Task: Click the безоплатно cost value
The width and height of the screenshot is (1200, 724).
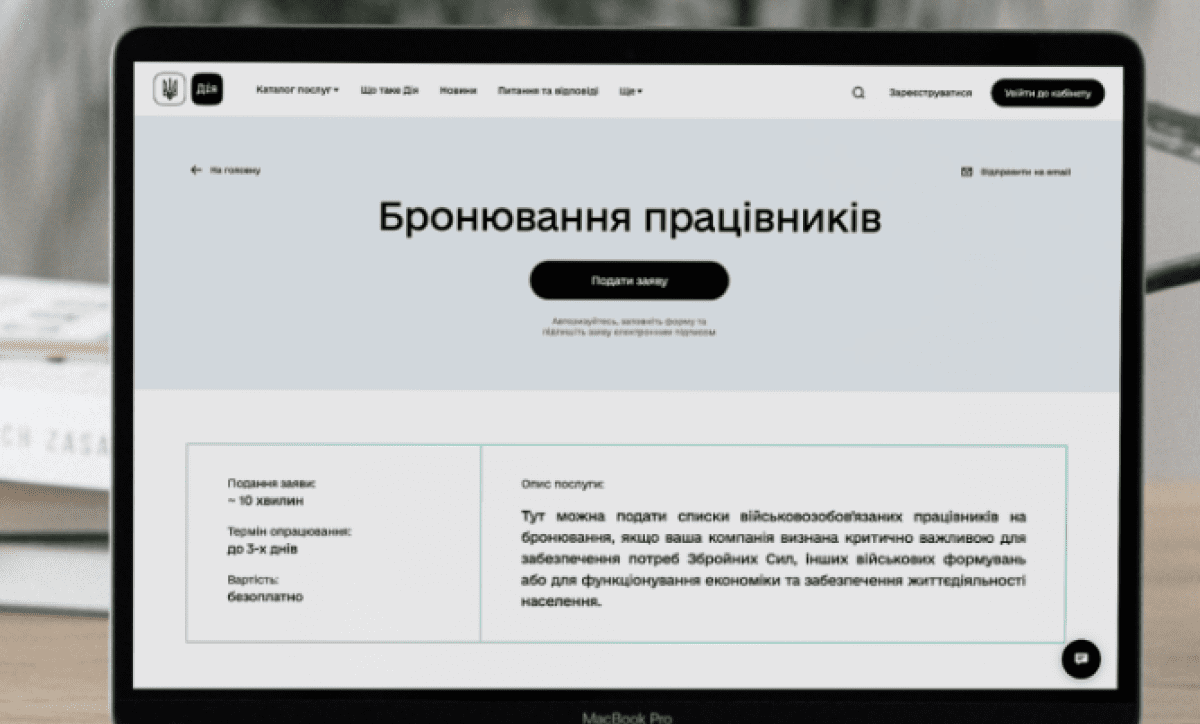Action: 265,597
